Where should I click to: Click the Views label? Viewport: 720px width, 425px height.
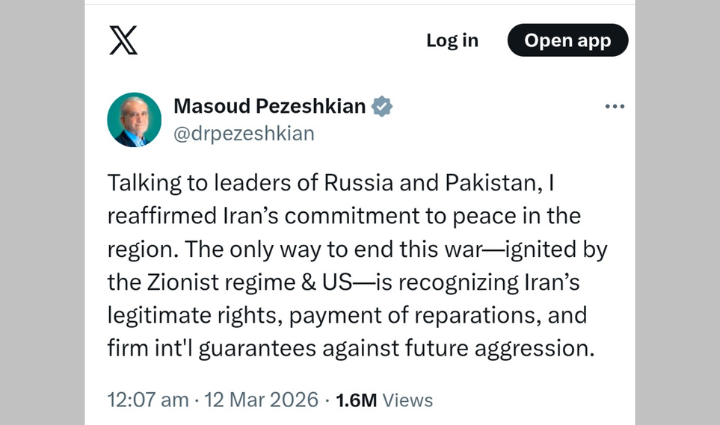[408, 400]
